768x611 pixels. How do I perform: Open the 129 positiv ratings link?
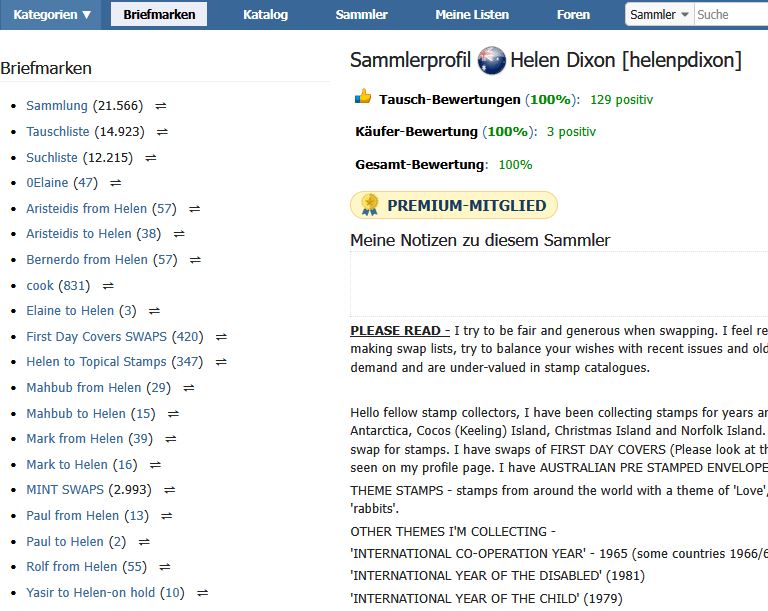621,100
